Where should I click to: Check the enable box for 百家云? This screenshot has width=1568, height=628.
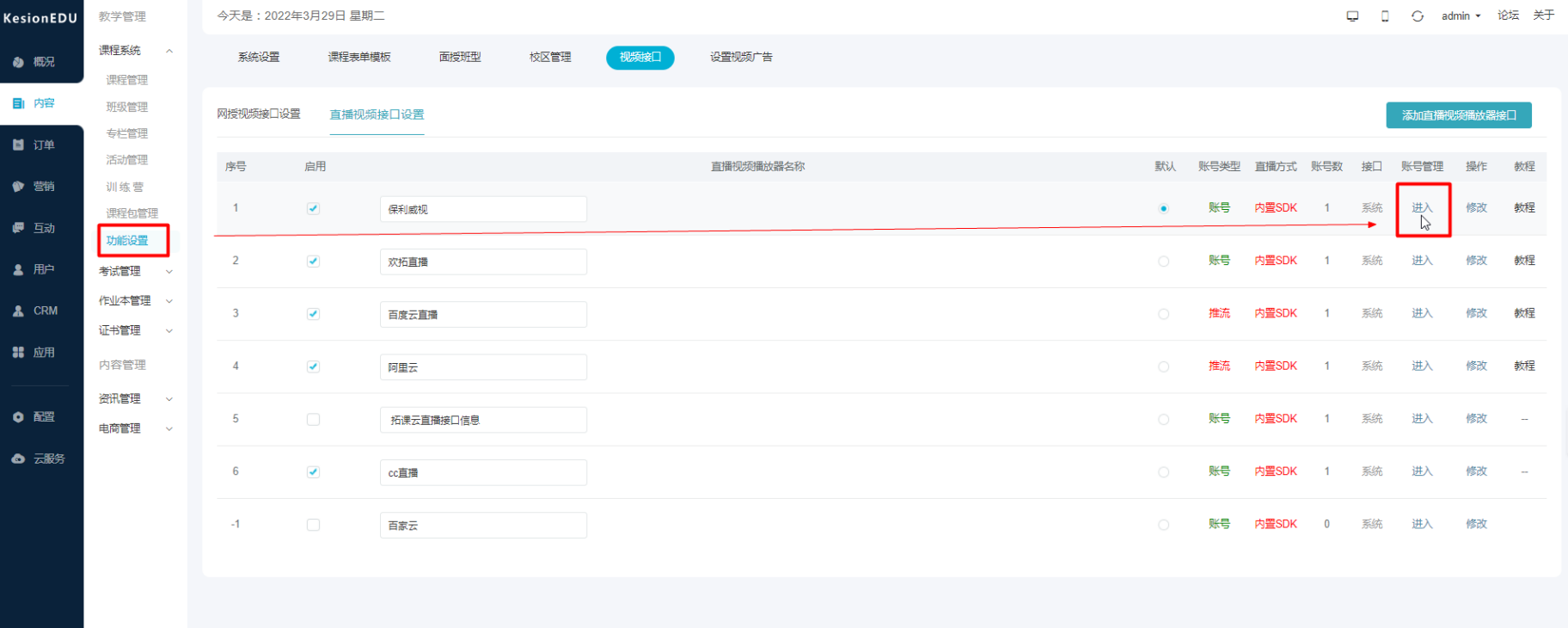313,525
